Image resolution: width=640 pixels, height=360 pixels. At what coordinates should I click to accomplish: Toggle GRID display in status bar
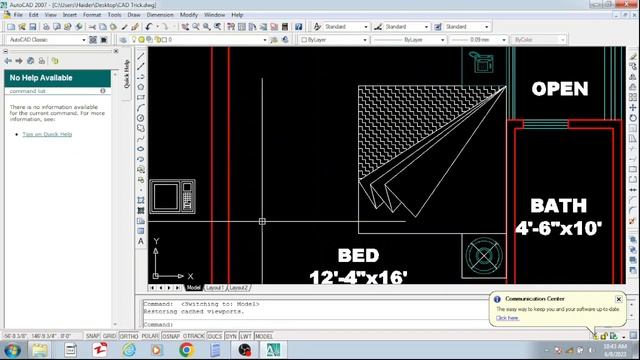point(109,336)
